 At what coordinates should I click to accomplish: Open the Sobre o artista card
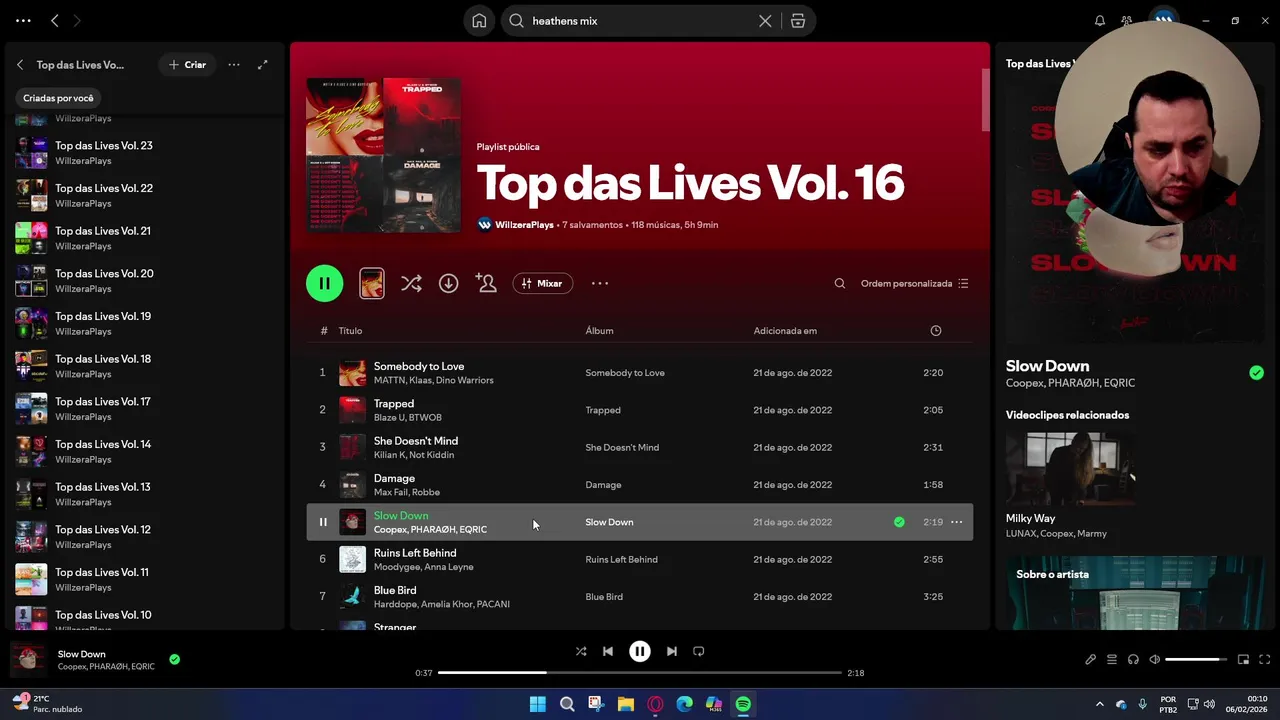tap(1136, 593)
